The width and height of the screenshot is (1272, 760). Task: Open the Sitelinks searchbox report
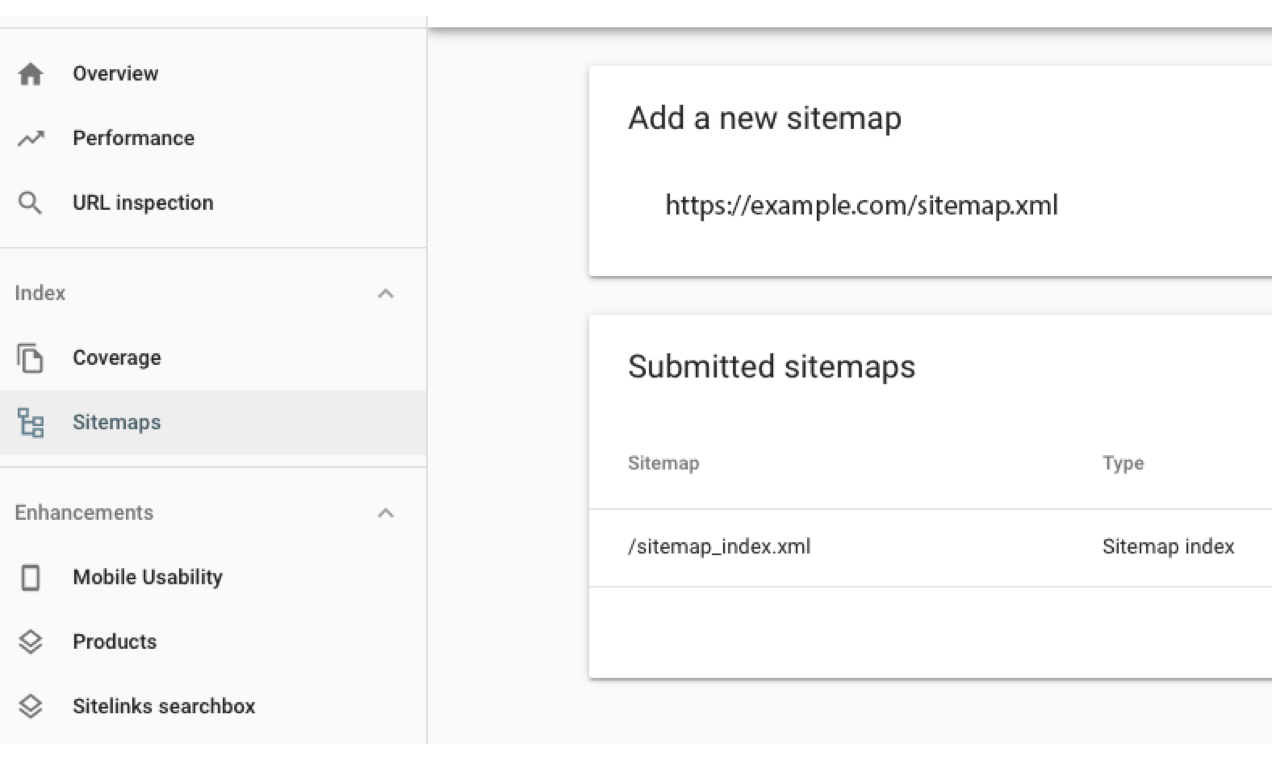pos(213,706)
